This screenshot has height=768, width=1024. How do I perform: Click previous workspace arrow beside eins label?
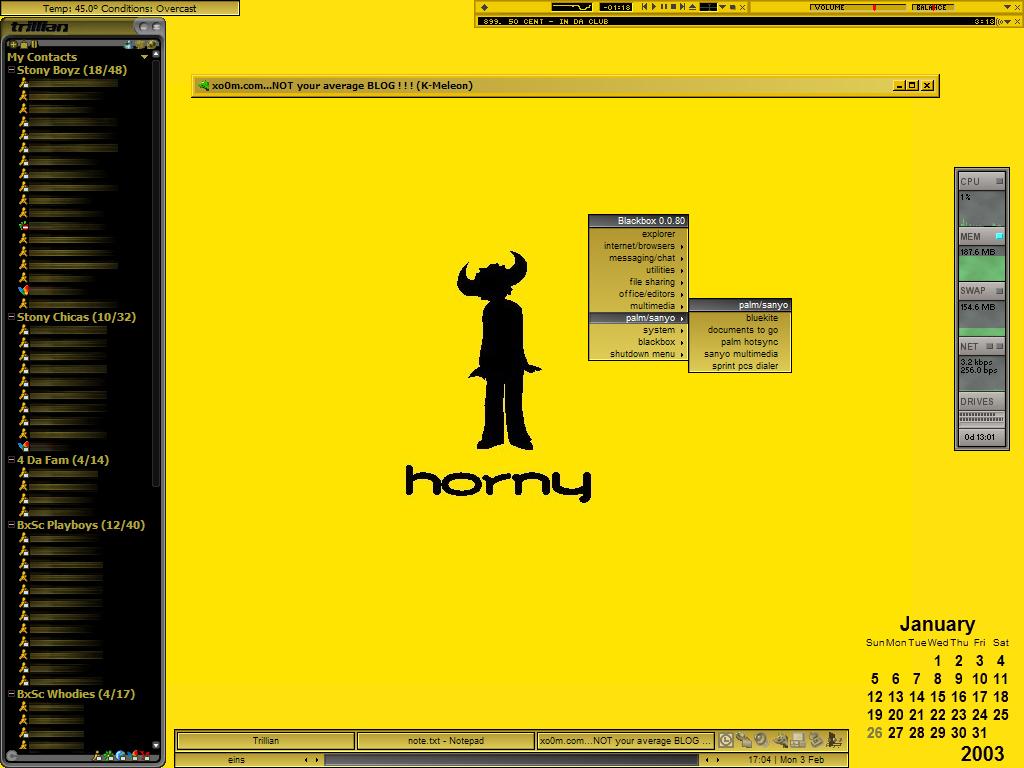click(306, 760)
